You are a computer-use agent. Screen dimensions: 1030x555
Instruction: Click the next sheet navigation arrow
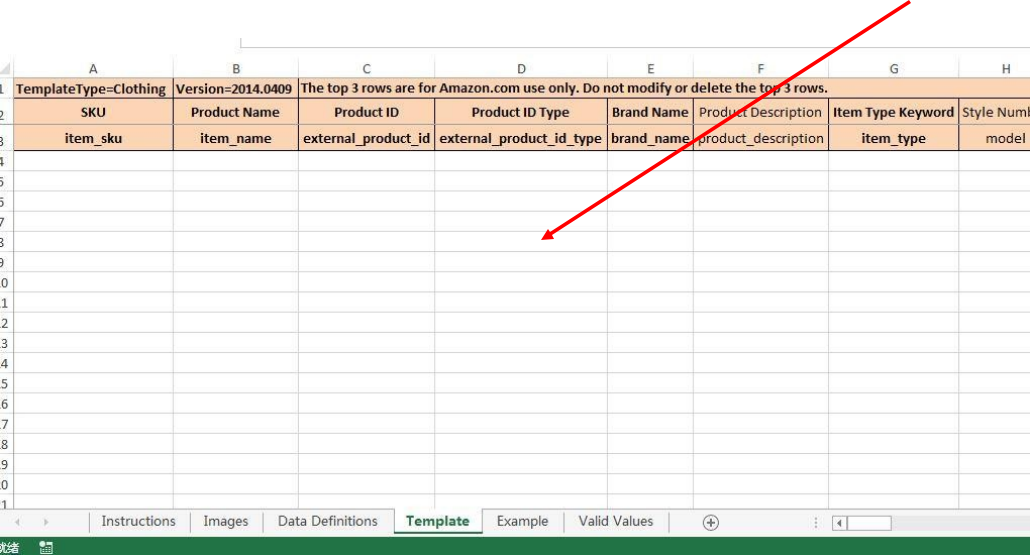click(x=45, y=522)
